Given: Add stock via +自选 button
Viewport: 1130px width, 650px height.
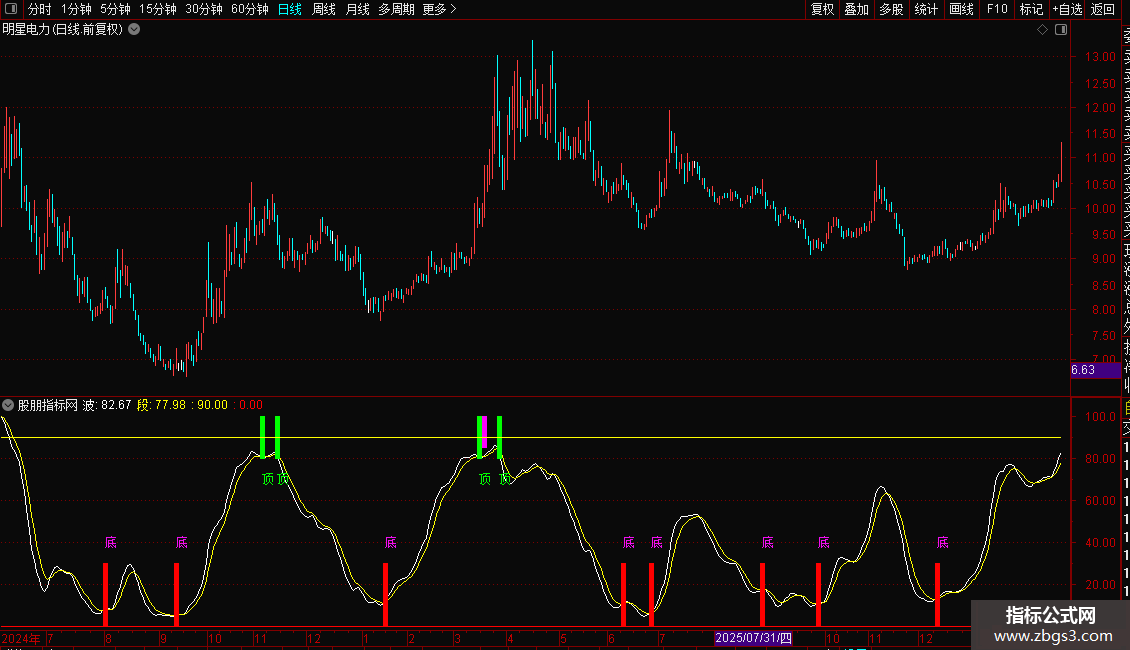Looking at the screenshot, I should pyautogui.click(x=1067, y=9).
